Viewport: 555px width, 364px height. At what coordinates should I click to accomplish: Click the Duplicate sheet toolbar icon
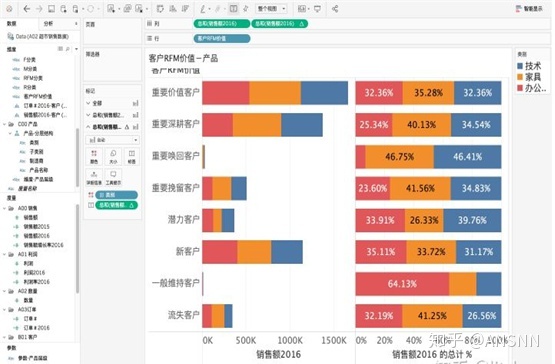tap(127, 9)
